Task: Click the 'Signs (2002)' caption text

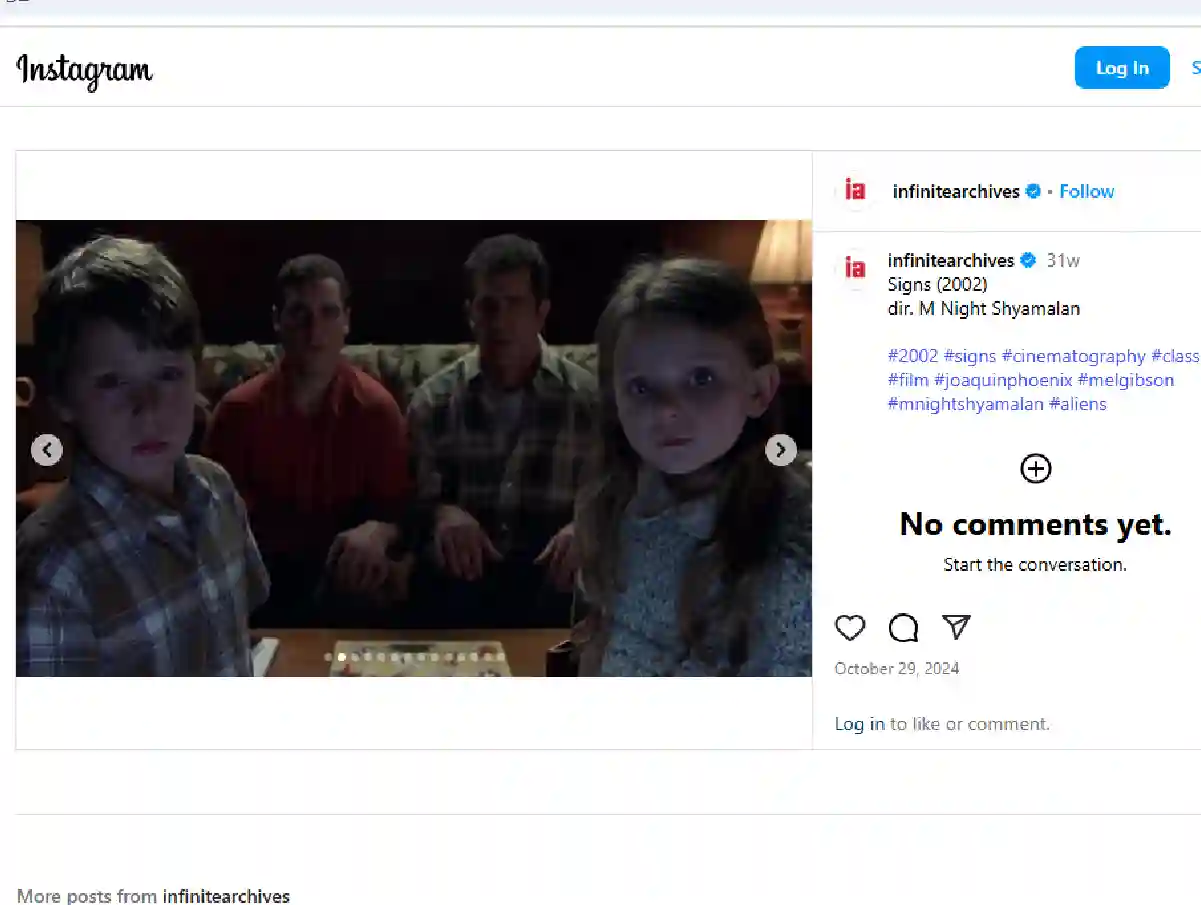Action: point(937,284)
